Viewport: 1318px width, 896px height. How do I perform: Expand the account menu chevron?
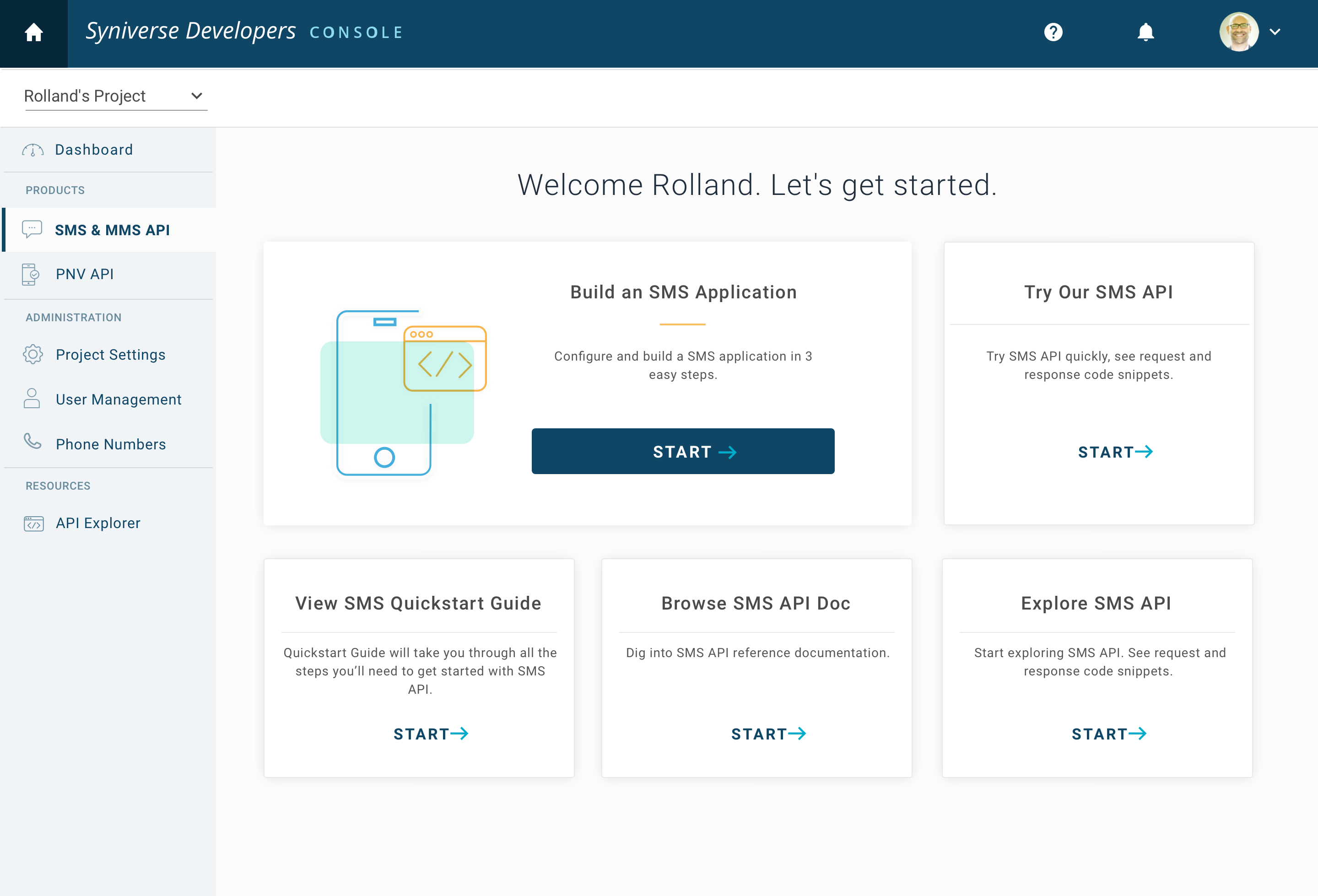(x=1275, y=32)
